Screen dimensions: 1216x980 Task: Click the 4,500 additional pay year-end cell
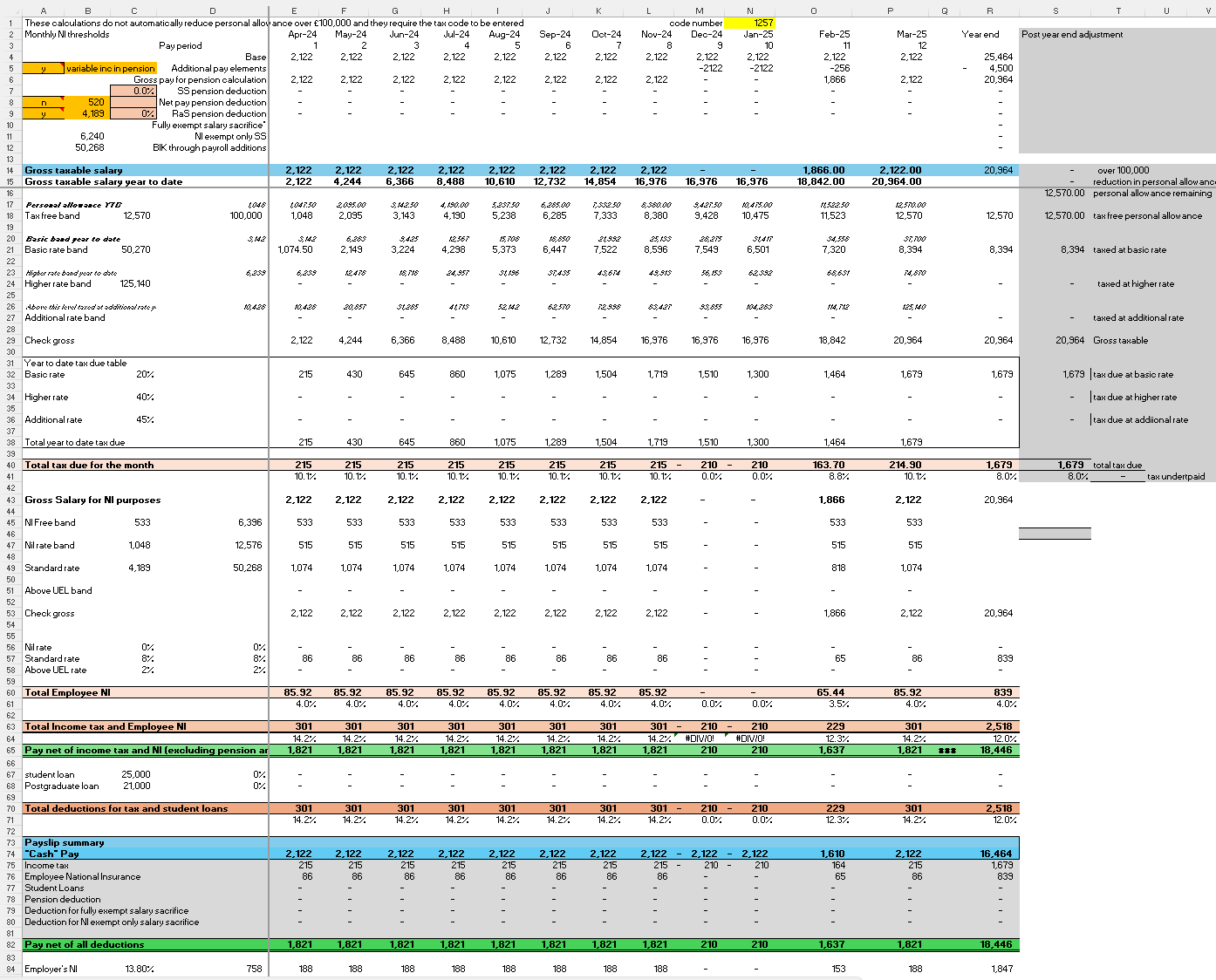(x=1001, y=68)
